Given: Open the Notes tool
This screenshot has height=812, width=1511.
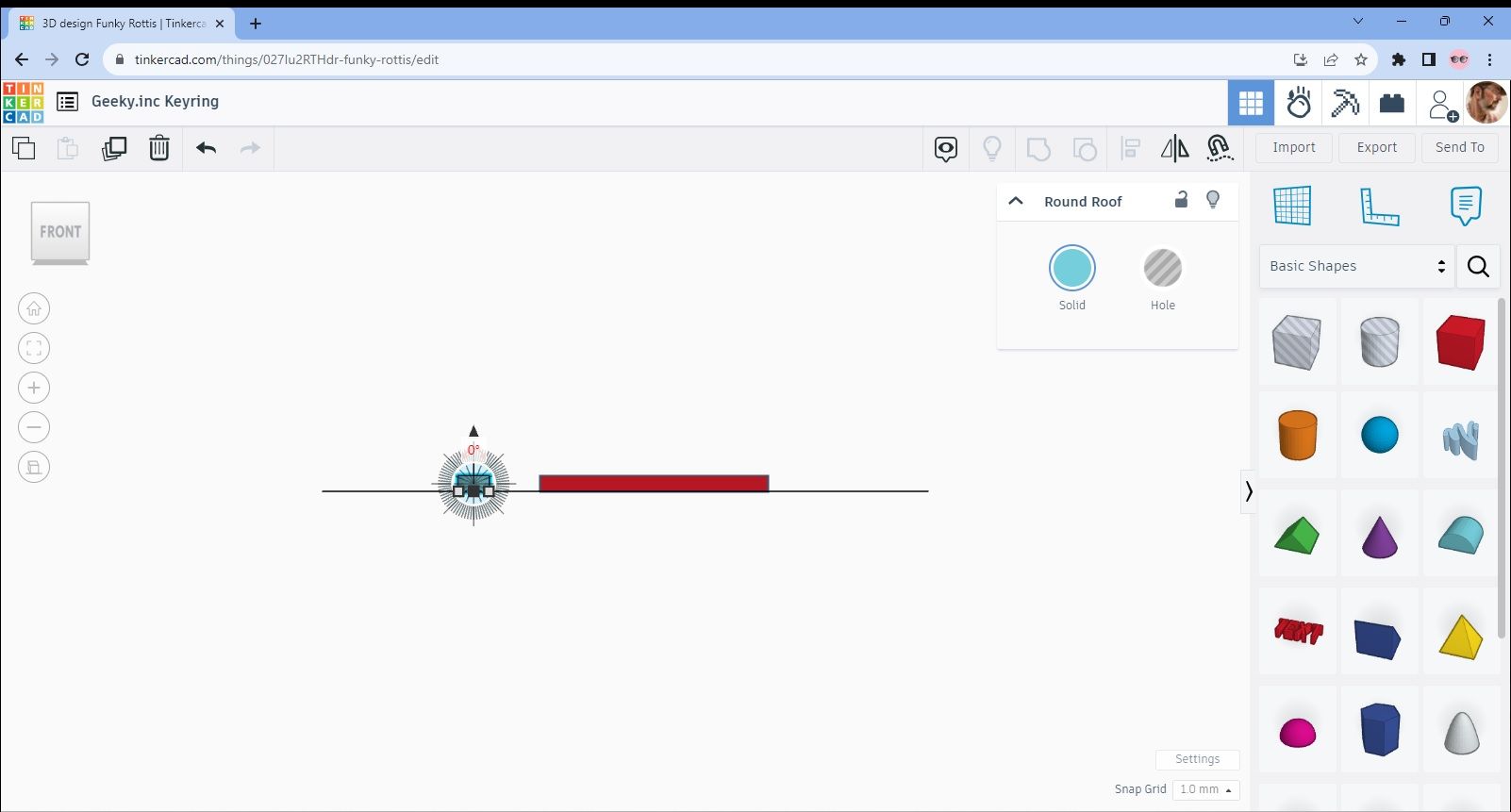Looking at the screenshot, I should point(1466,206).
